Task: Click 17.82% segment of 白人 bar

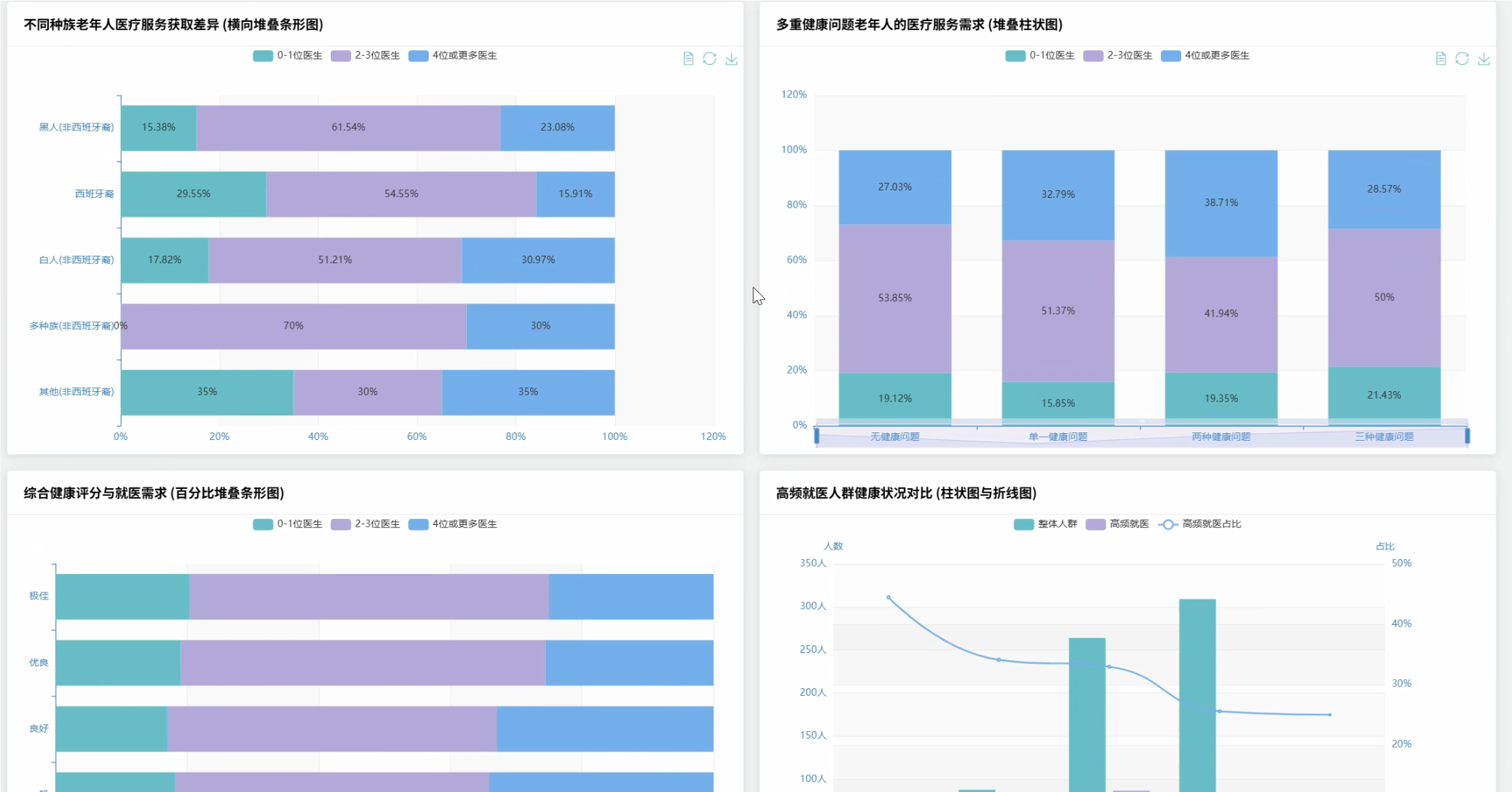Action: click(165, 260)
